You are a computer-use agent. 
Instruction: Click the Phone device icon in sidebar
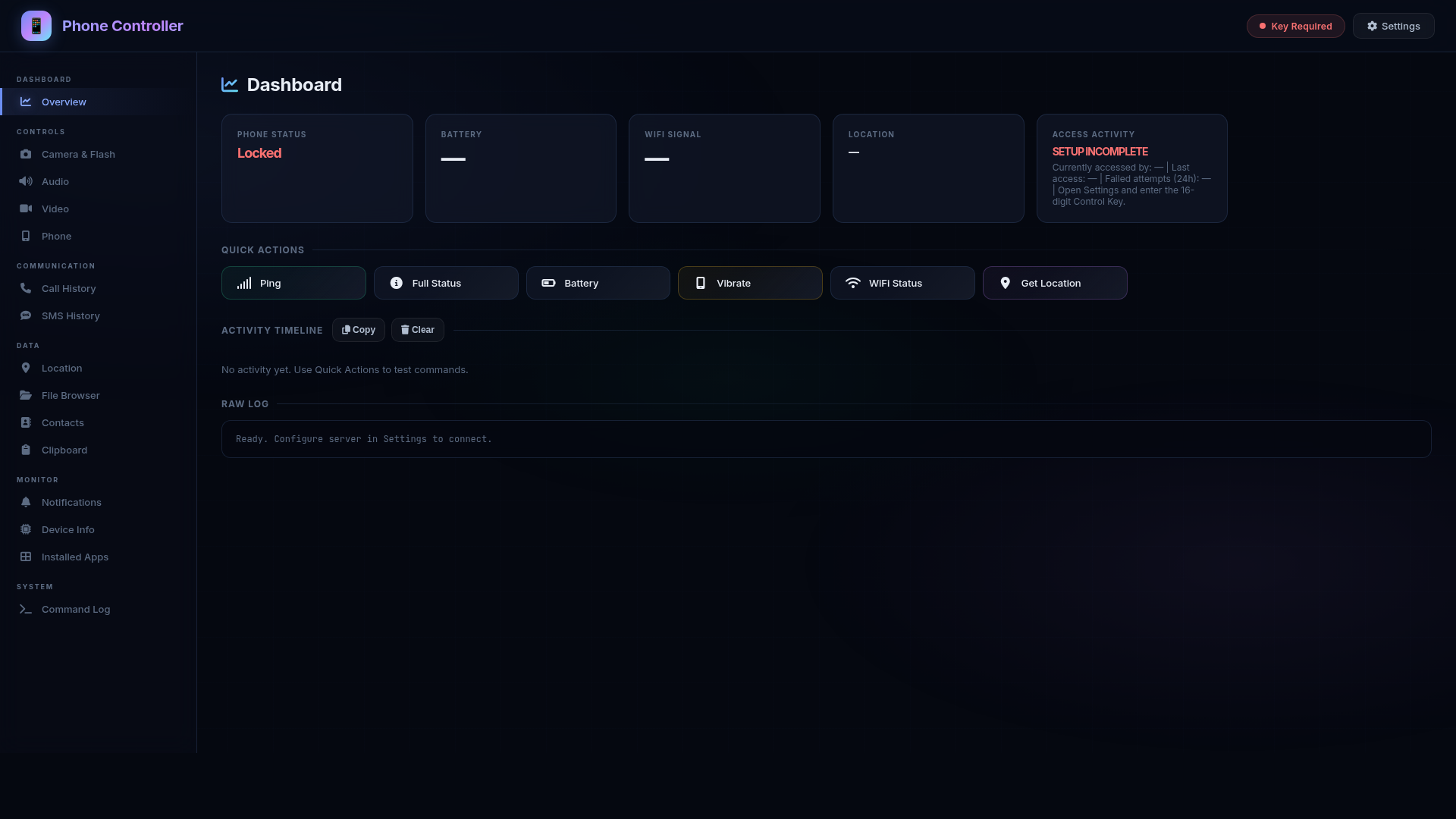26,236
